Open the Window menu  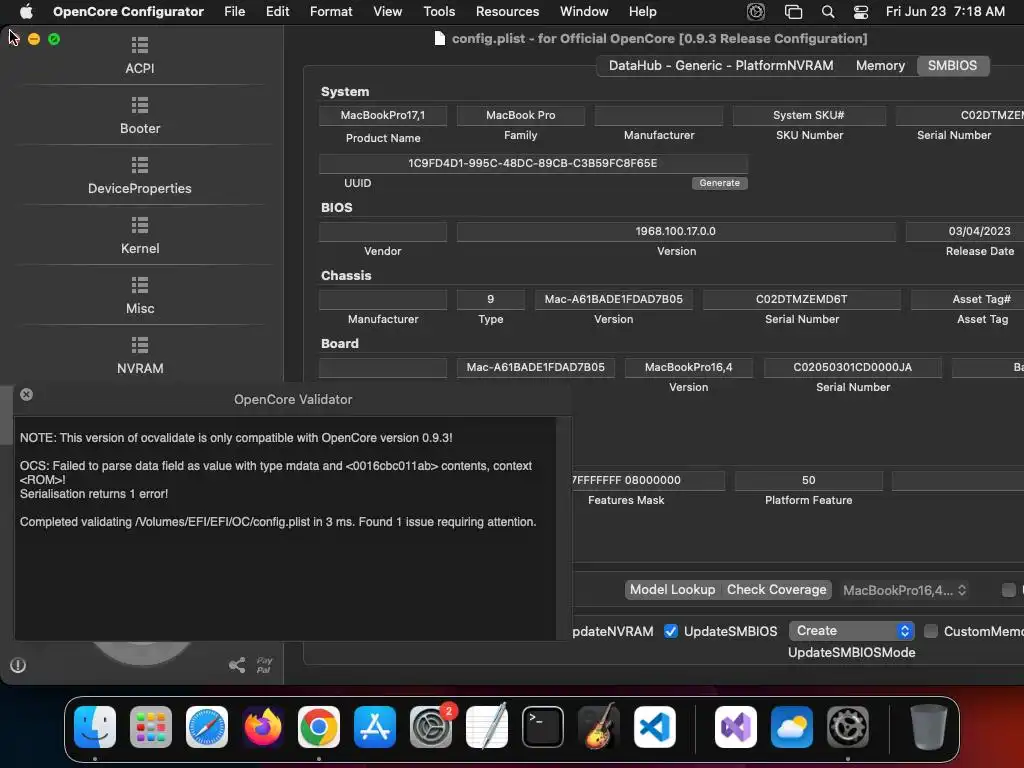point(584,12)
